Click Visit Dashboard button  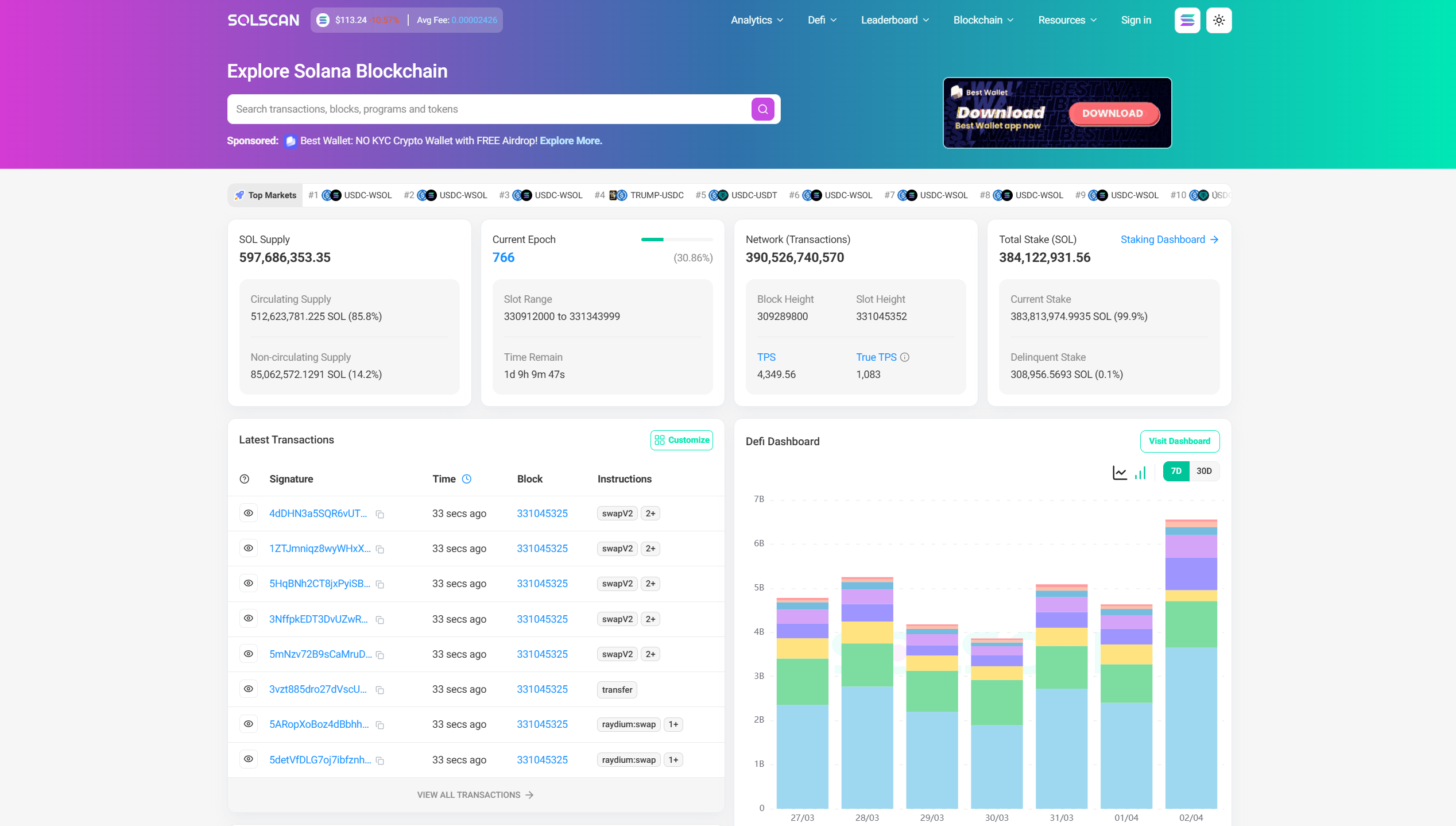pyautogui.click(x=1179, y=441)
